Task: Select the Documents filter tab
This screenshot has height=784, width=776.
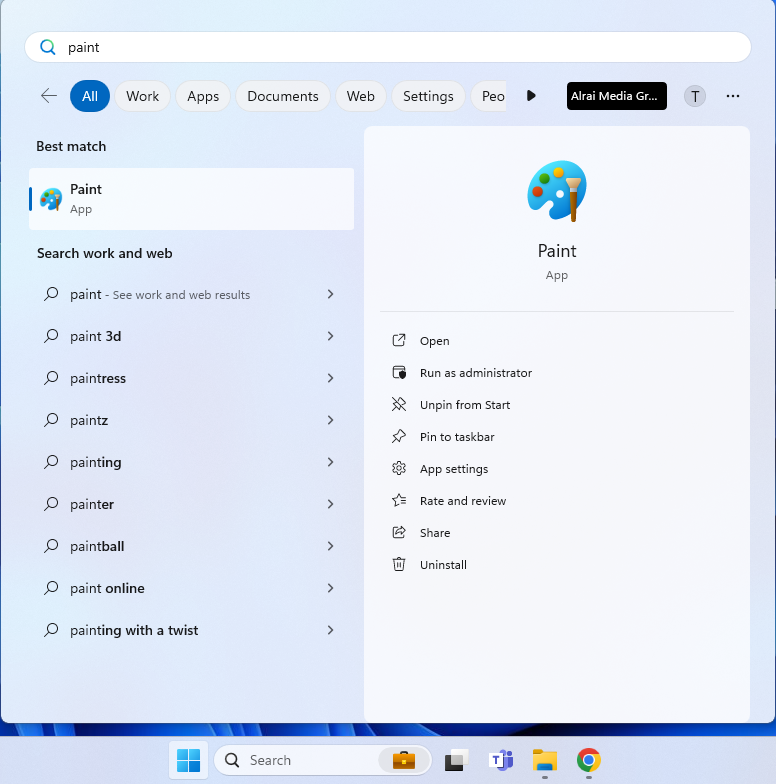Action: pyautogui.click(x=282, y=96)
